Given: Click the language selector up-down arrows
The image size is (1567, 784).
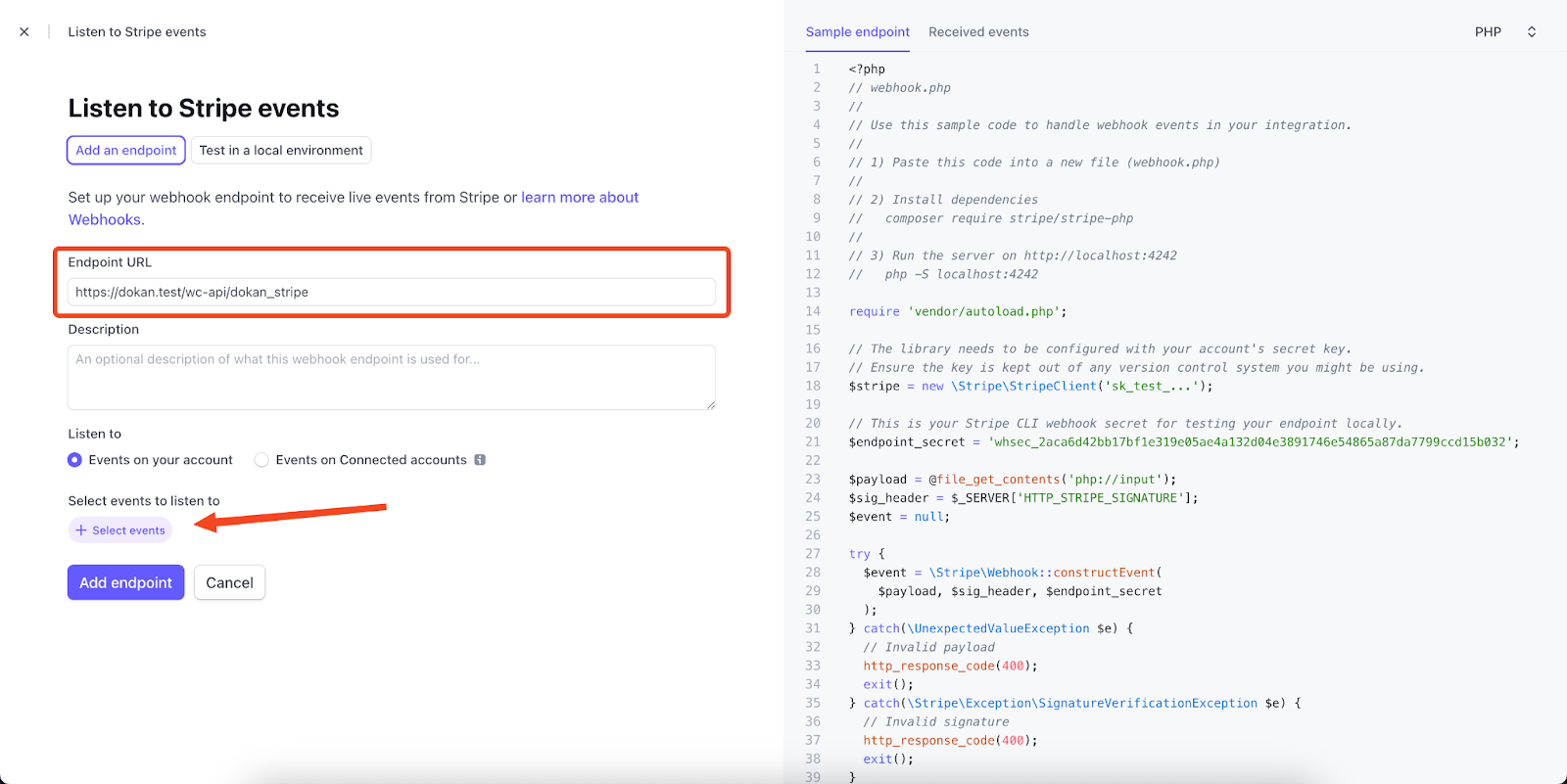Looking at the screenshot, I should coord(1532,32).
